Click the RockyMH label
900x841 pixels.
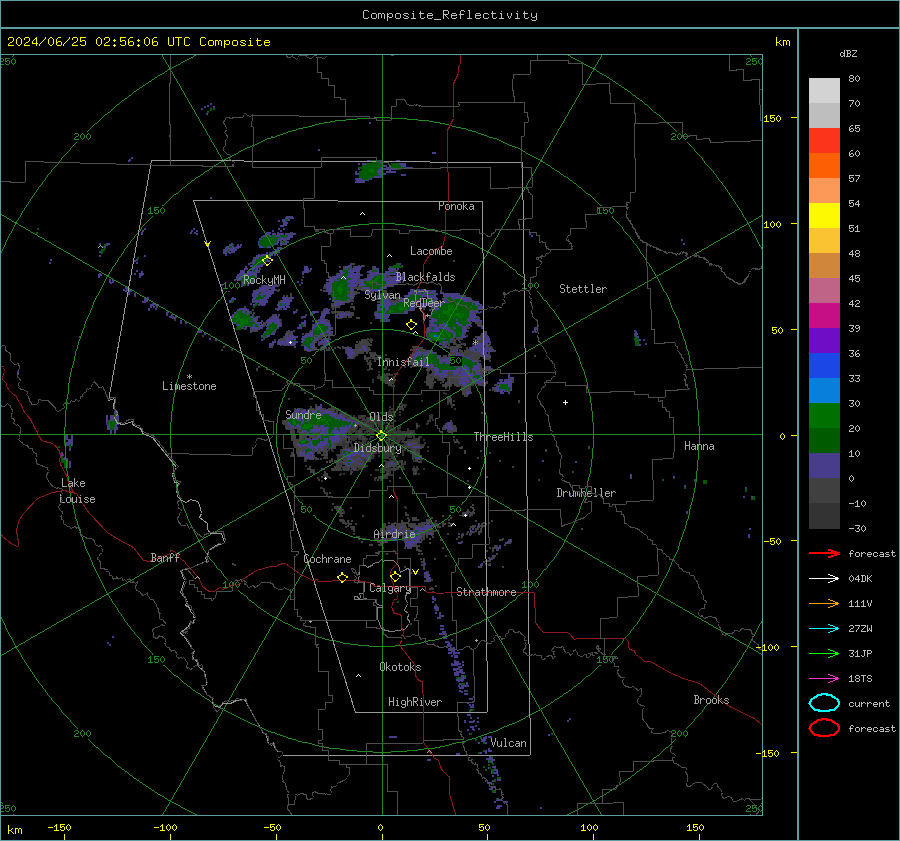point(264,280)
